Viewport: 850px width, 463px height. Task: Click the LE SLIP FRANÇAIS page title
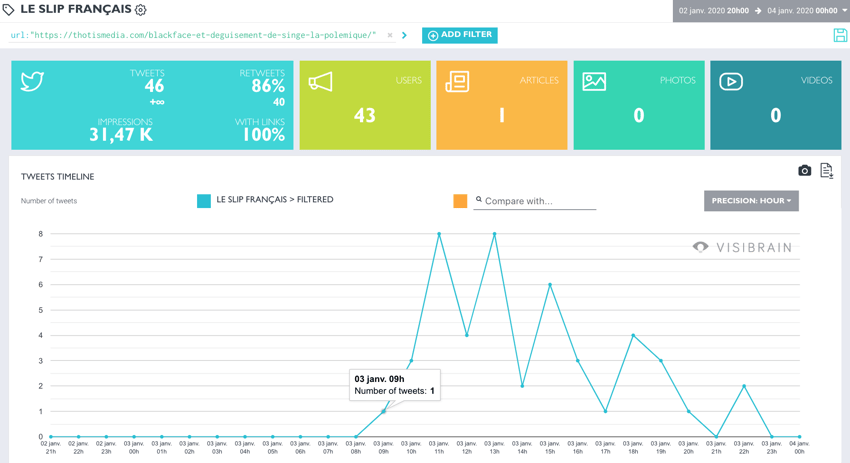(76, 9)
